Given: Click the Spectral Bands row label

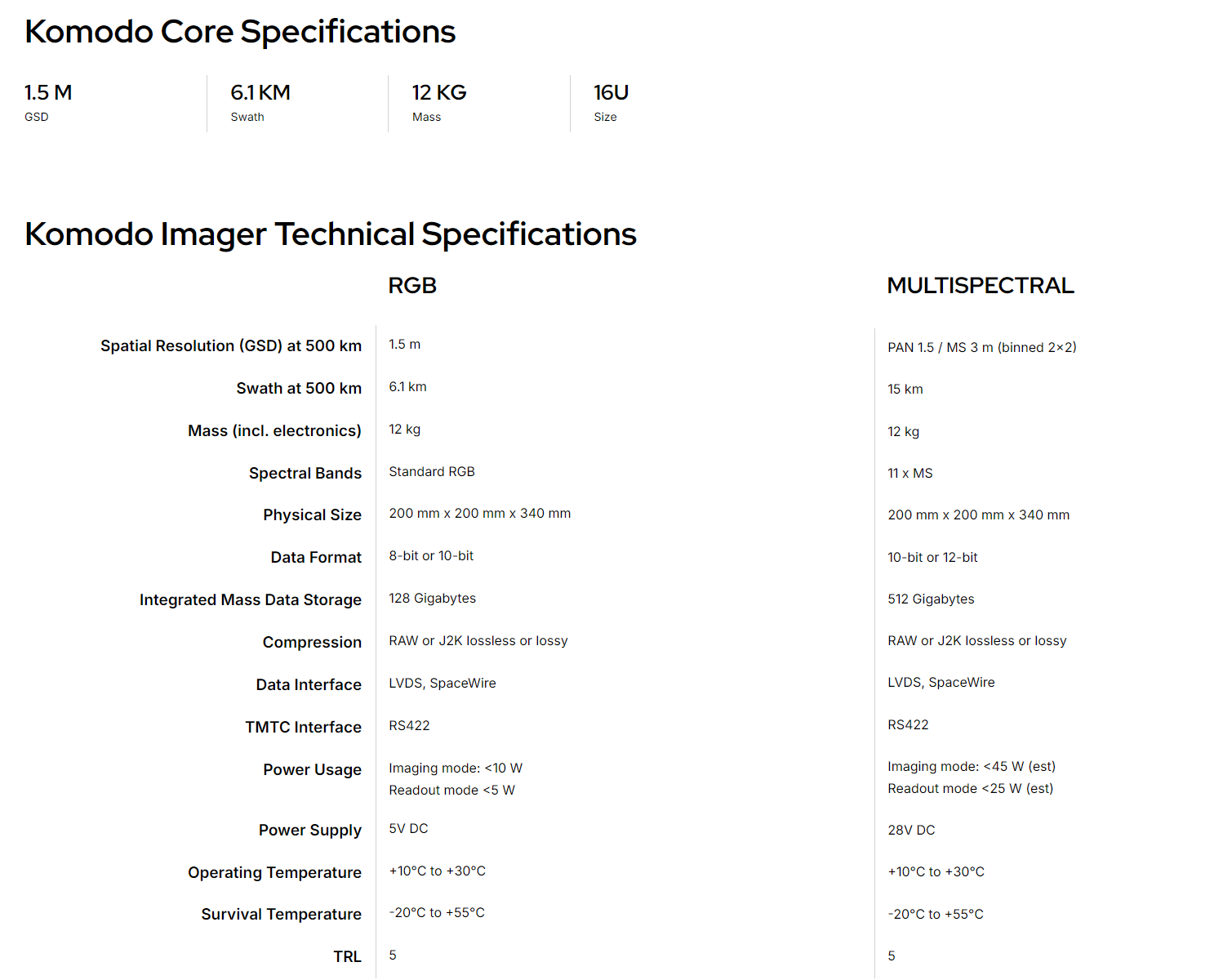Looking at the screenshot, I should click(x=305, y=473).
